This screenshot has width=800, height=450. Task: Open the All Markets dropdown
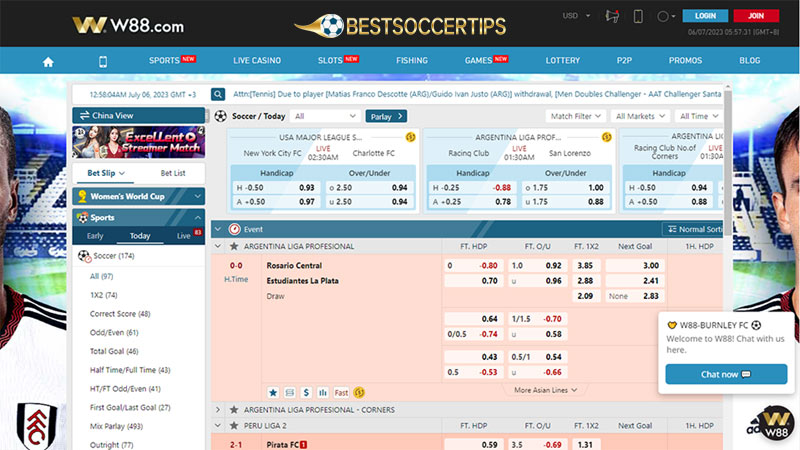click(640, 116)
